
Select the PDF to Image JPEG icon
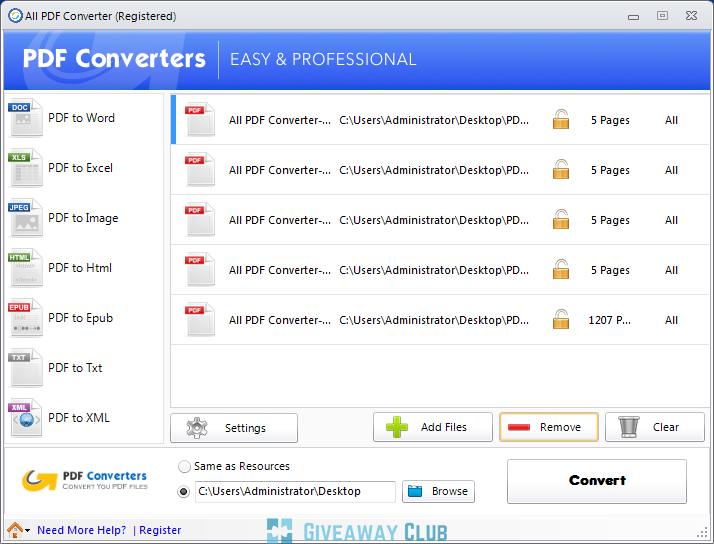point(25,218)
